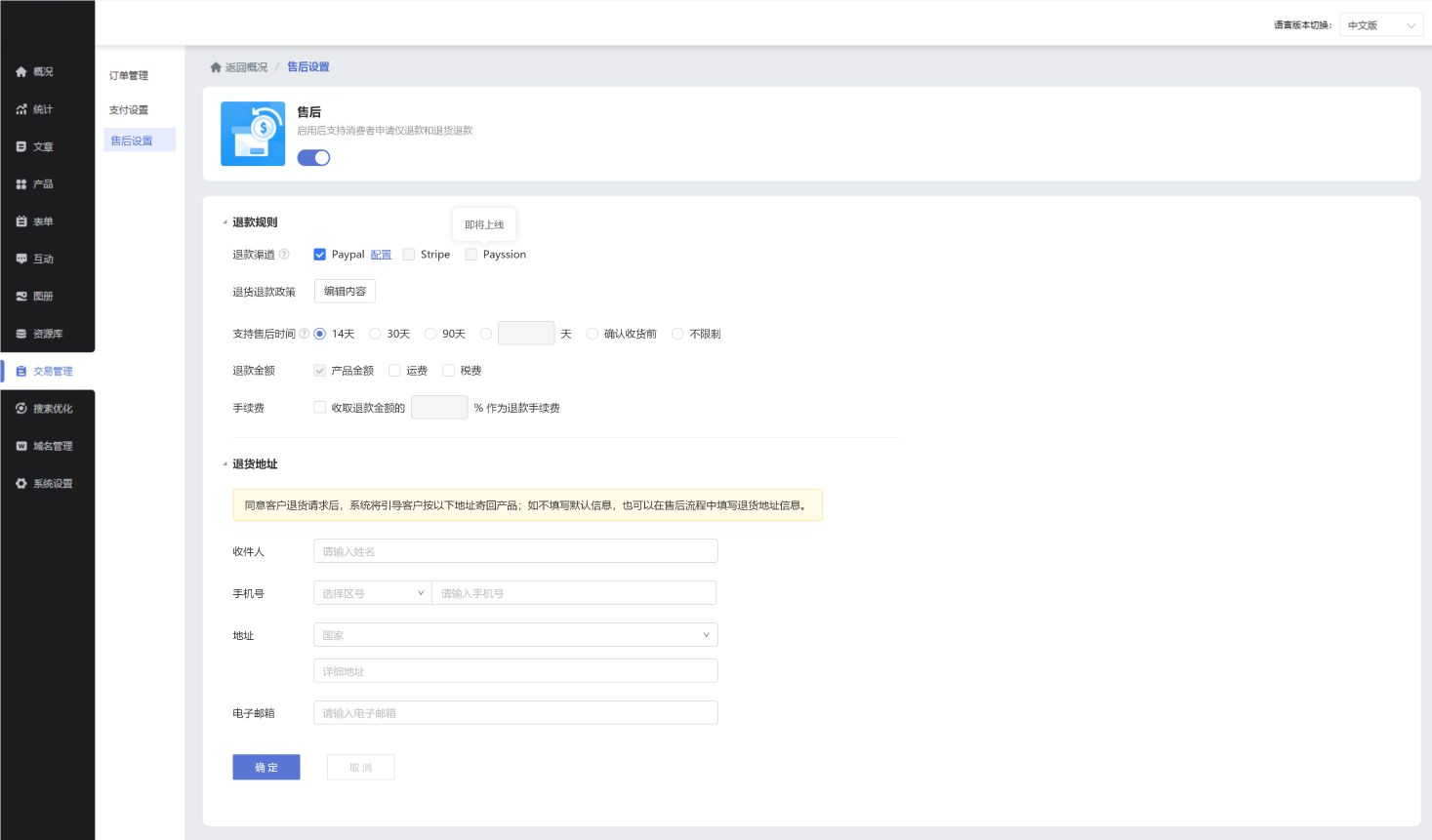Toggle the 售后 enable switch
This screenshot has height=840, width=1432.
coord(313,158)
